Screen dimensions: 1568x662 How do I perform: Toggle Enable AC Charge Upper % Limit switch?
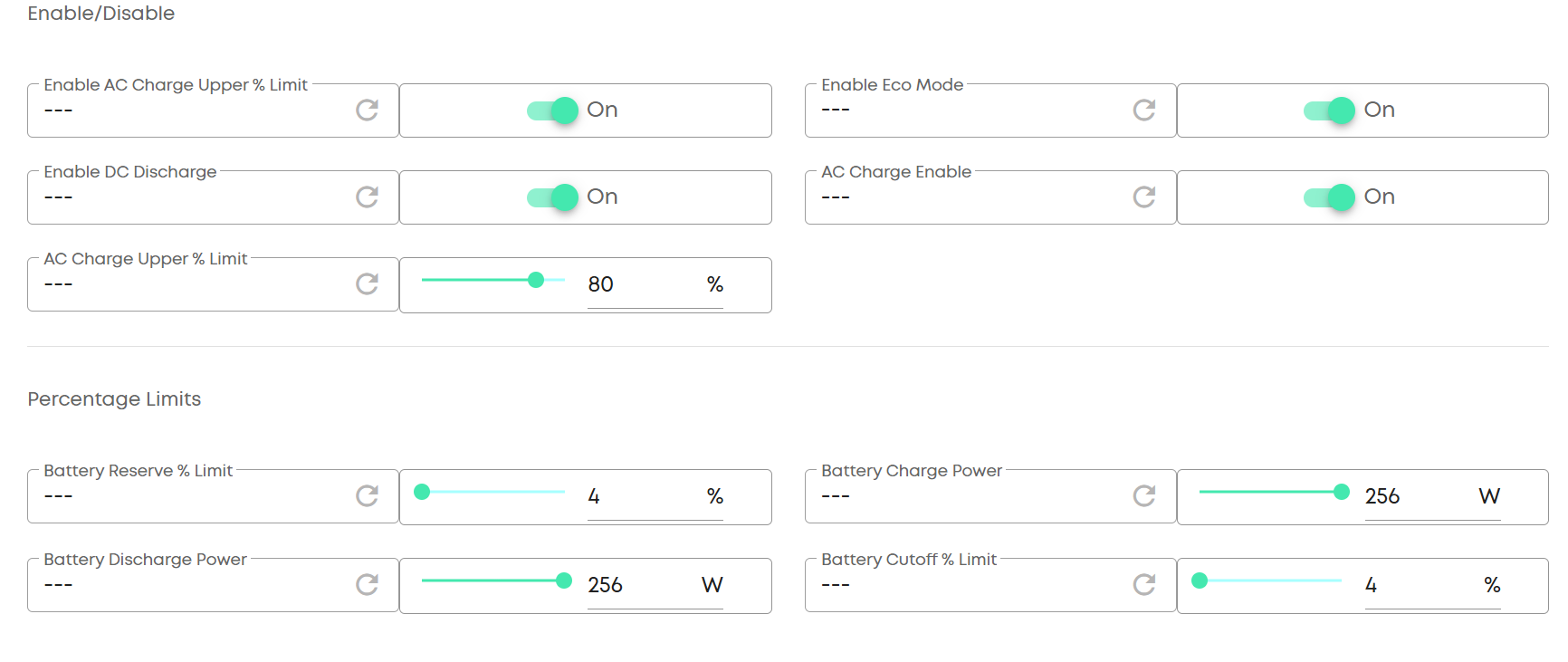[x=553, y=110]
